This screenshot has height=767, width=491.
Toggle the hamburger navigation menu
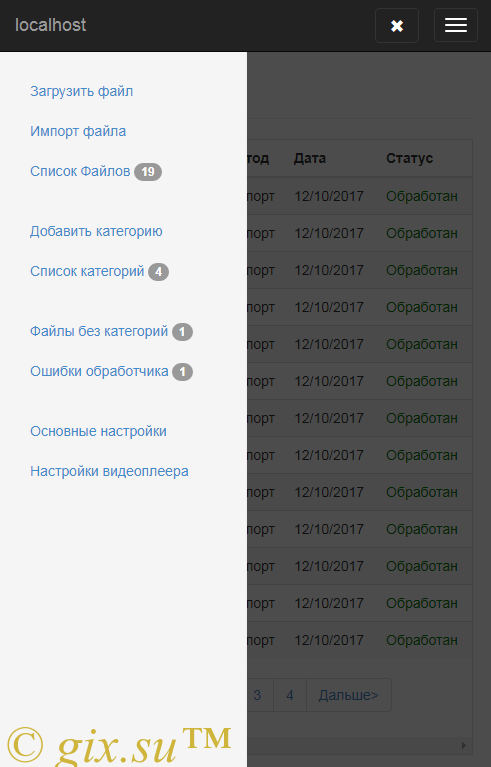(x=456, y=25)
